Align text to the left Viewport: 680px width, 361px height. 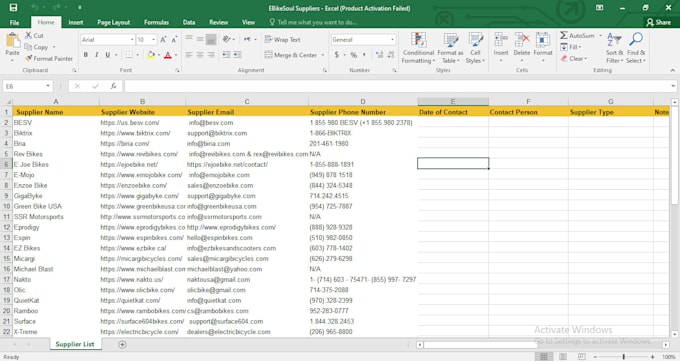click(189, 55)
